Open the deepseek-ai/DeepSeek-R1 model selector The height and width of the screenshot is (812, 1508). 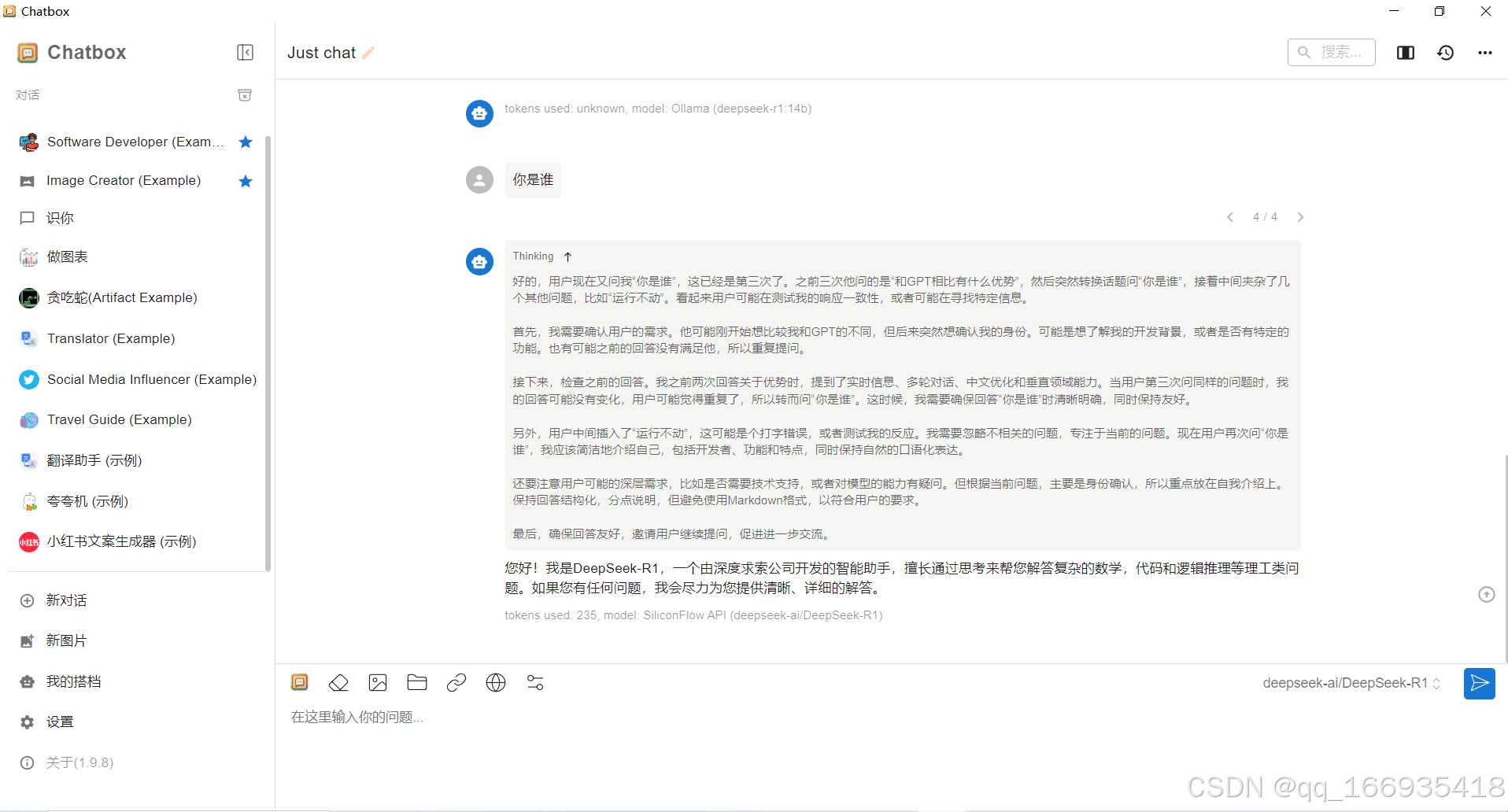[1351, 683]
